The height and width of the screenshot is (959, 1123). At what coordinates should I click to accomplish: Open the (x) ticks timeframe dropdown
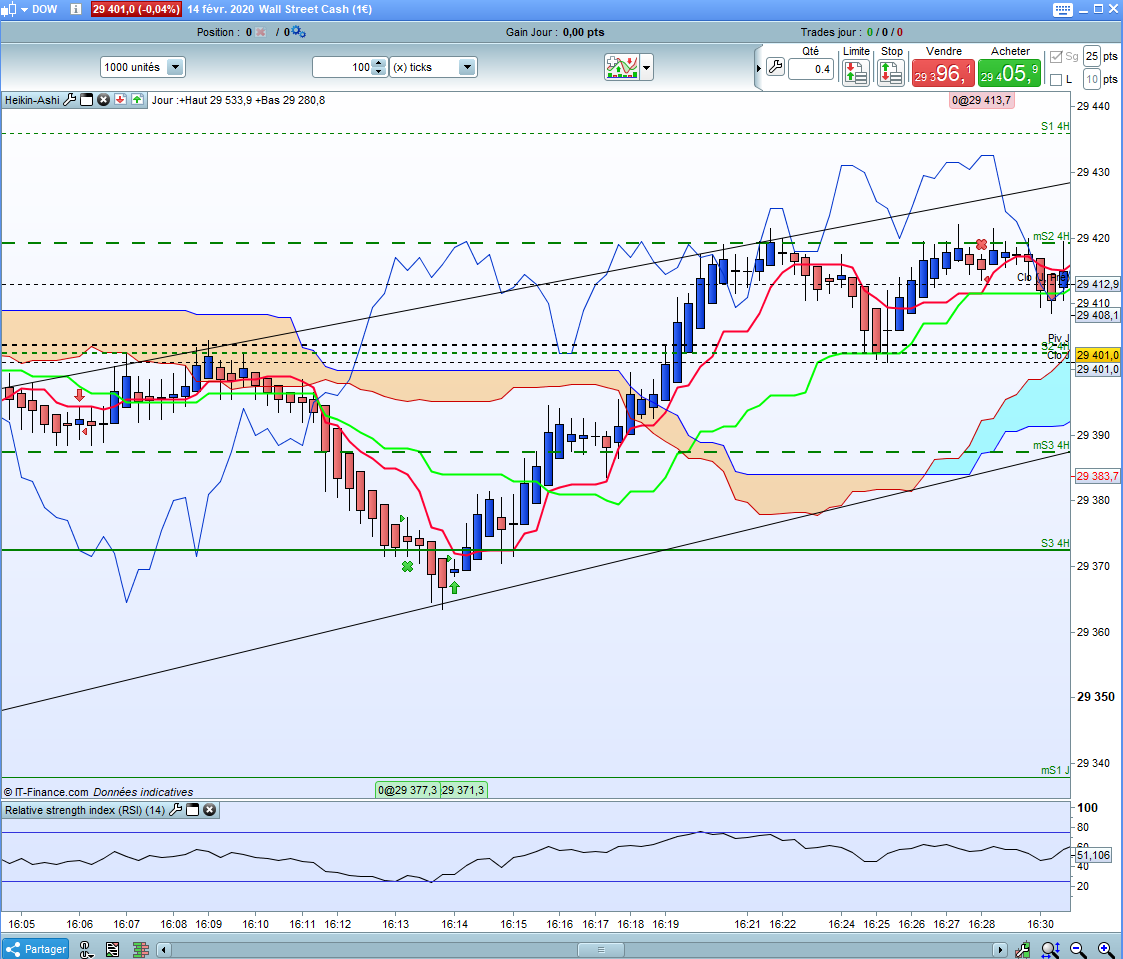point(433,67)
